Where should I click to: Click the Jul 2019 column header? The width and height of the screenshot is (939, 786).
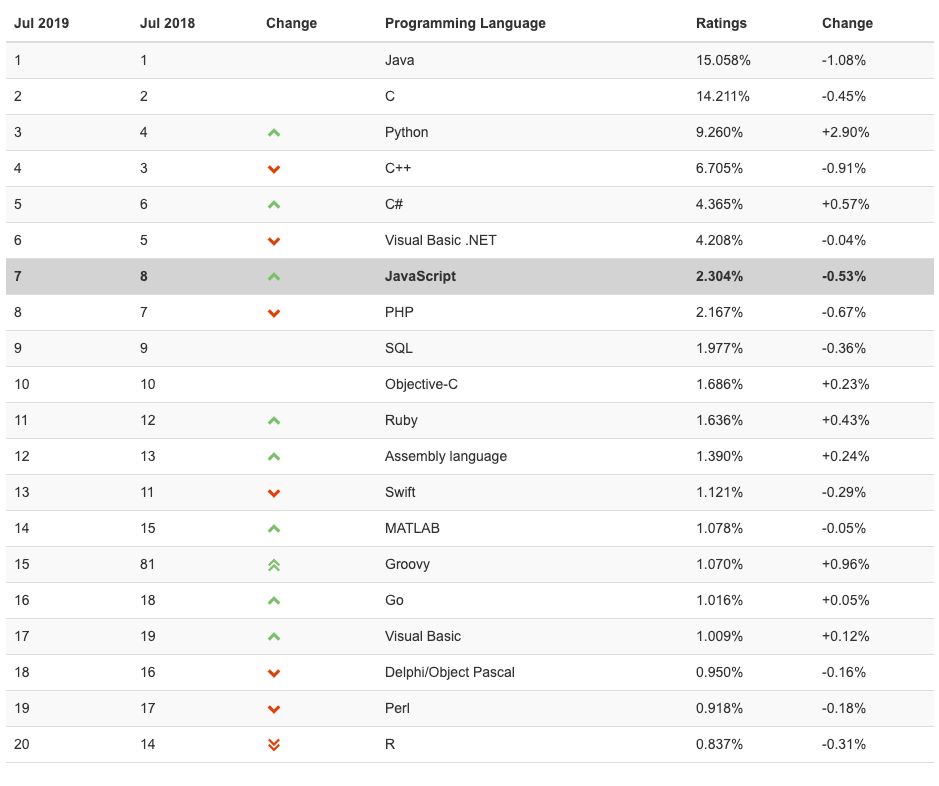click(x=39, y=23)
